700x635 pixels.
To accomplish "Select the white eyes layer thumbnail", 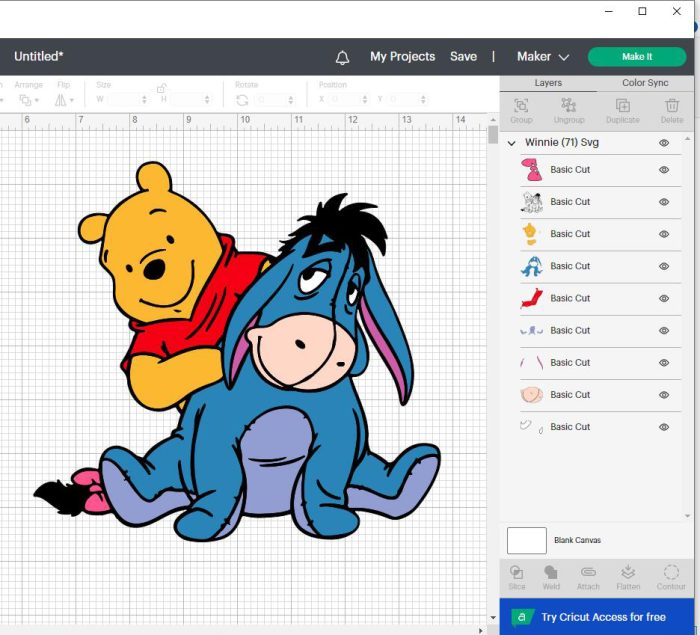I will (x=531, y=427).
